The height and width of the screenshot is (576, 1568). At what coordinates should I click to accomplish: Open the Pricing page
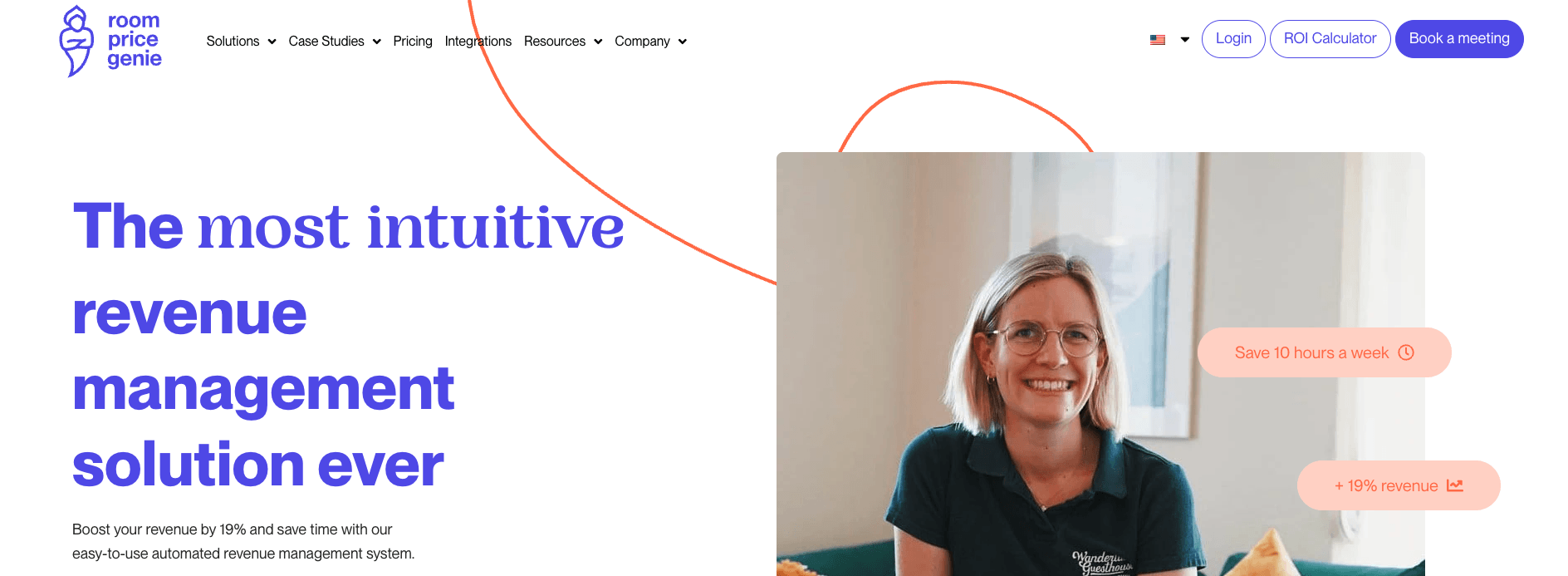coord(413,41)
